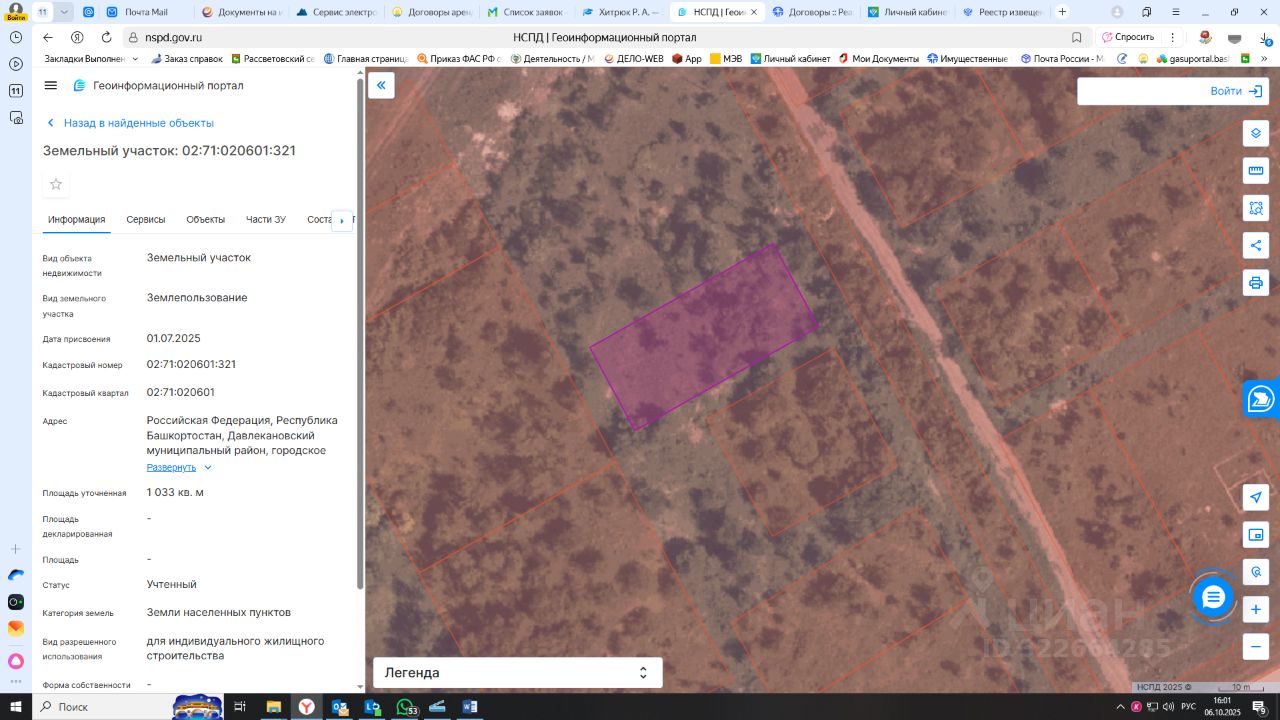Click the Windows Start button
This screenshot has height=720, width=1280.
pos(16,707)
